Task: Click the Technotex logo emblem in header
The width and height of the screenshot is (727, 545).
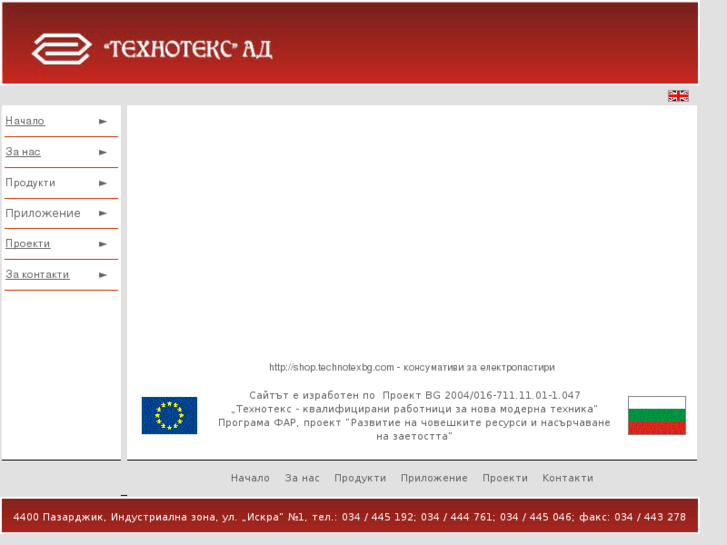Action: coord(61,49)
